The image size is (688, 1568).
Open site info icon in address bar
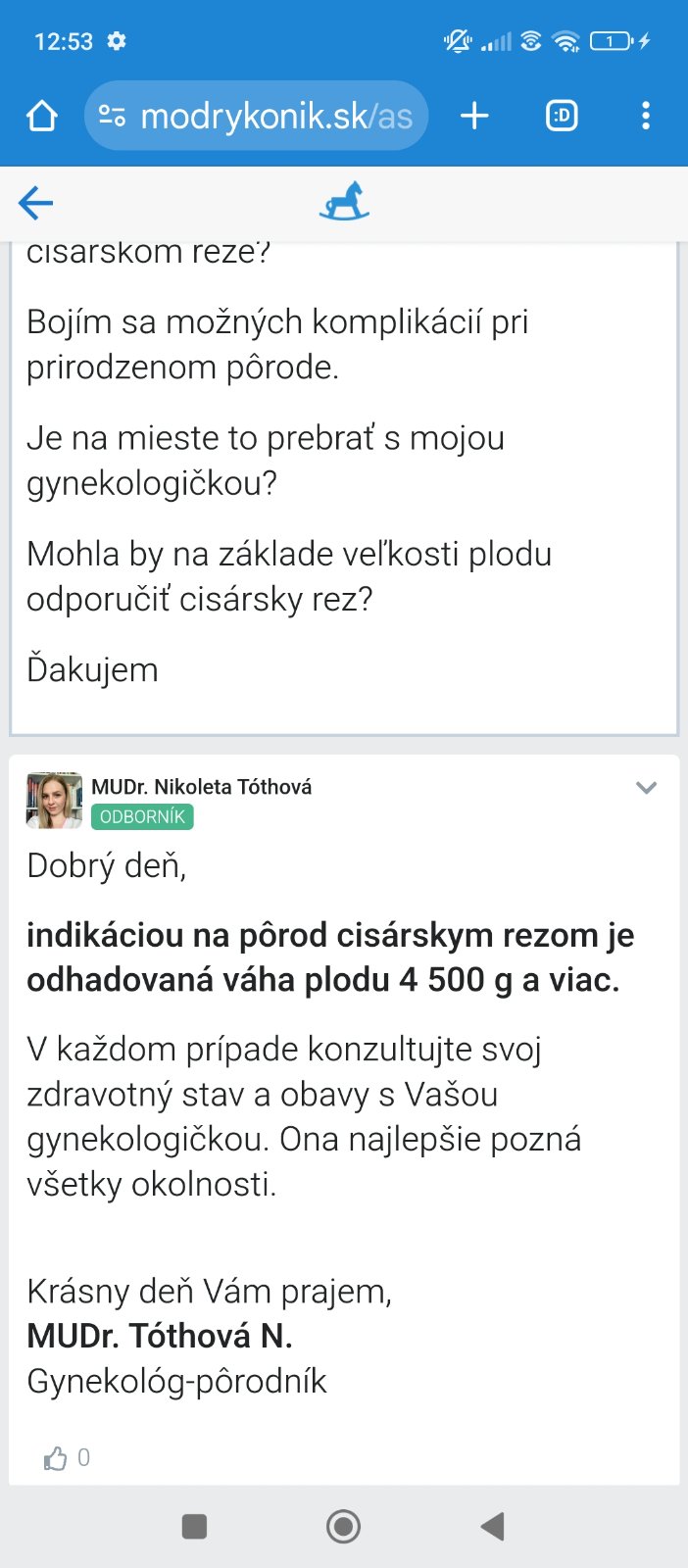(x=112, y=117)
